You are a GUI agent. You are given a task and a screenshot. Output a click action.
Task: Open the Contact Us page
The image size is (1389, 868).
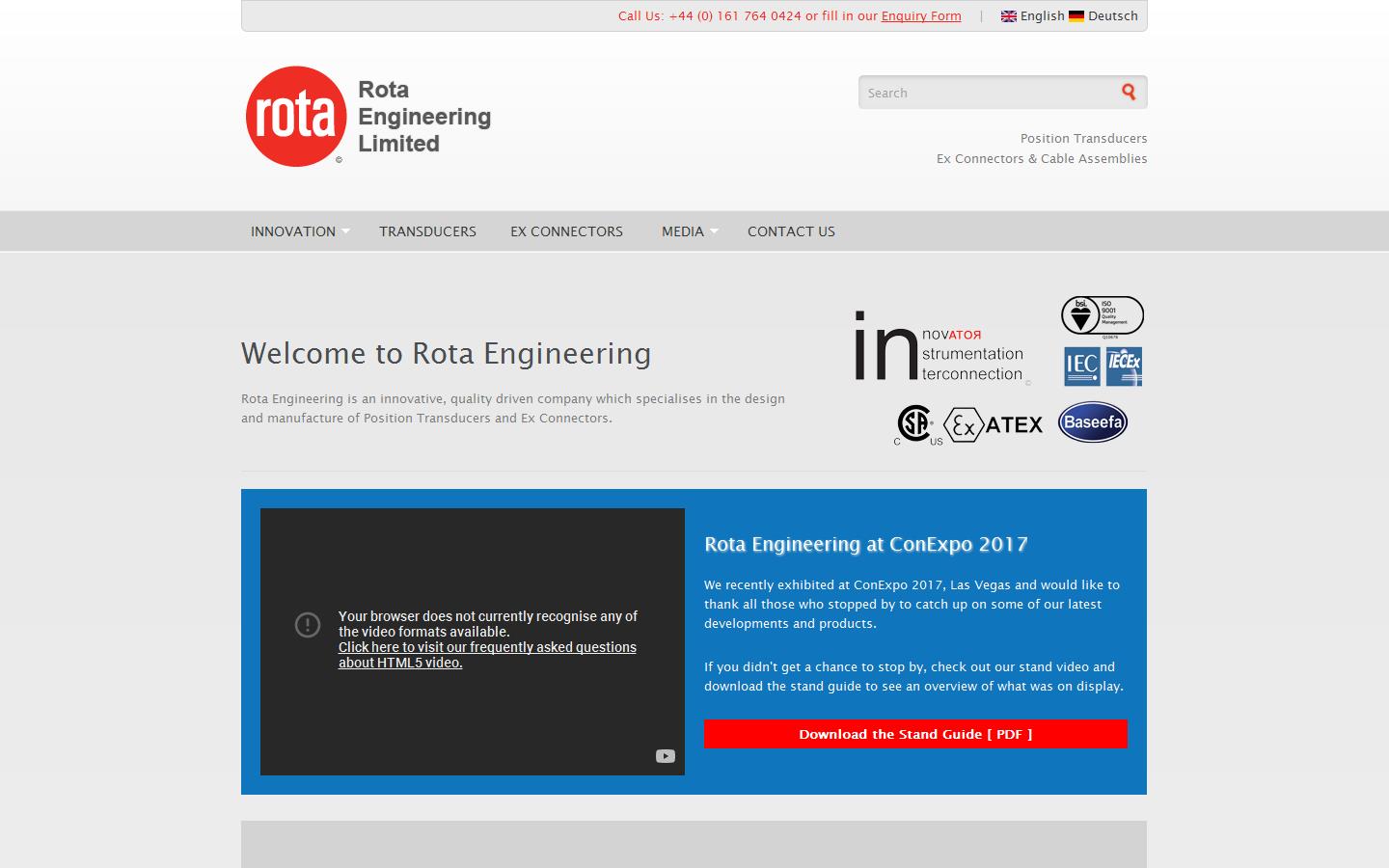[791, 231]
